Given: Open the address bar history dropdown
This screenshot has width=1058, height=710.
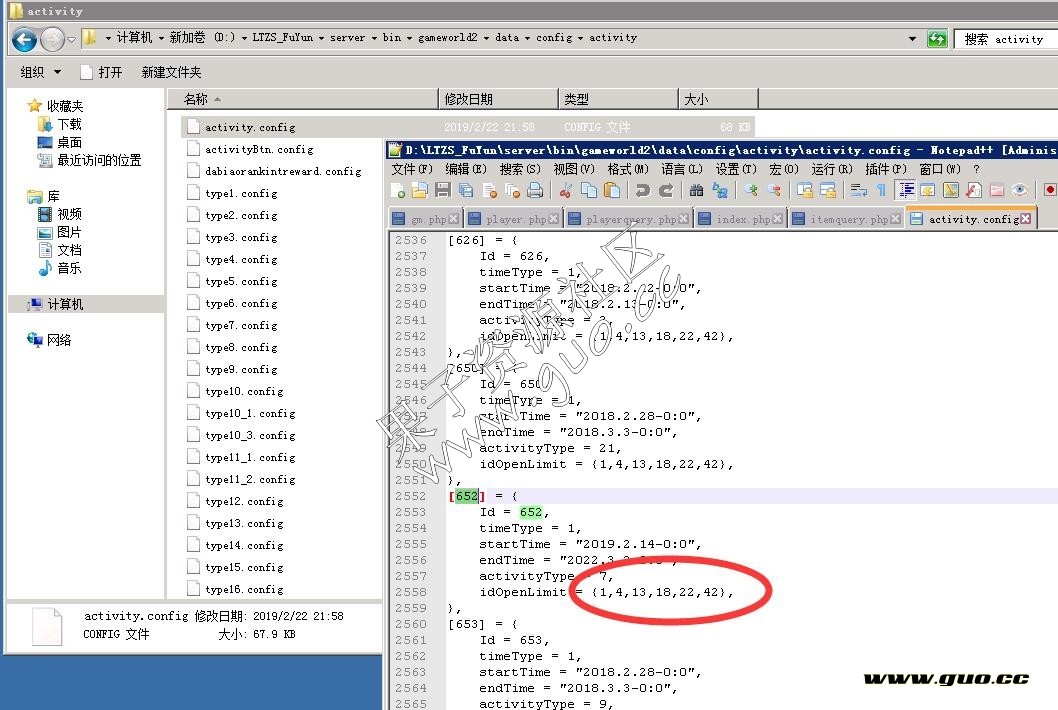Looking at the screenshot, I should click(912, 38).
